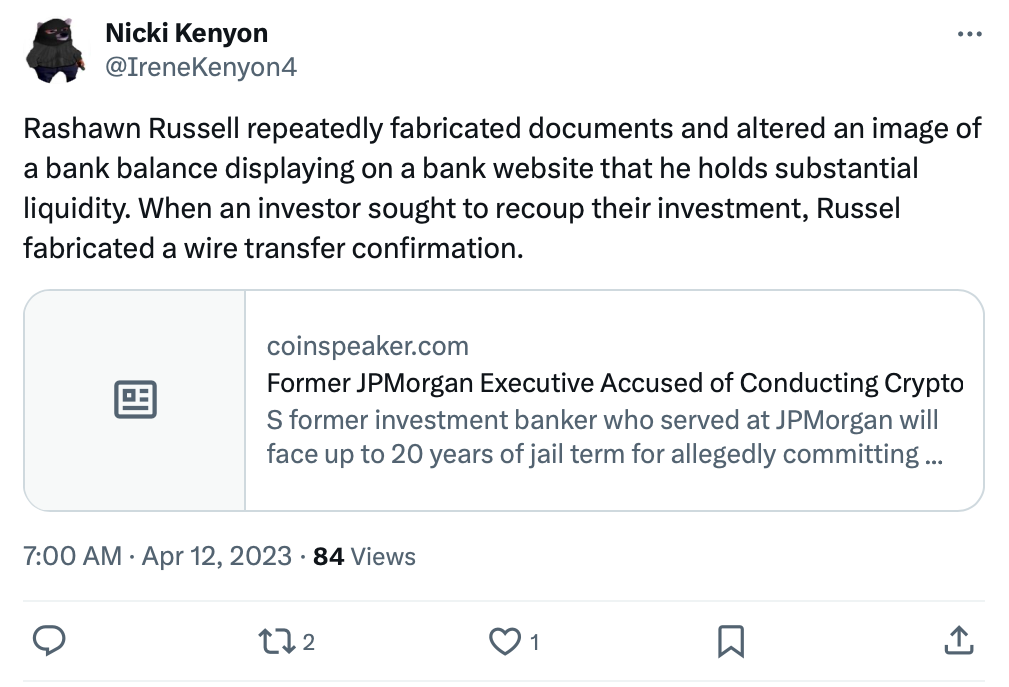Click the article placeholder icon in link card

click(x=135, y=400)
